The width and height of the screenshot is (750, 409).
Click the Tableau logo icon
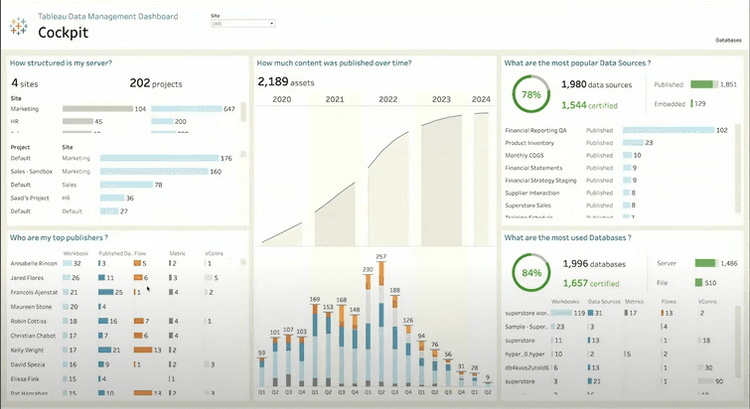point(19,26)
